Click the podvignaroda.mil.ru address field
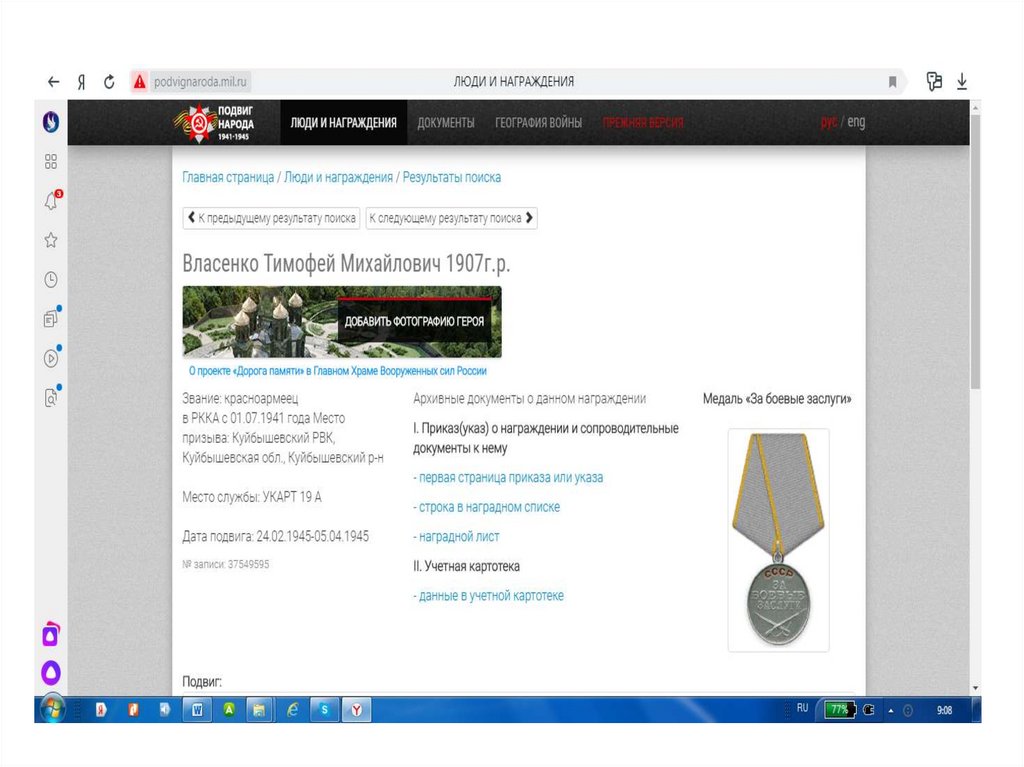 click(x=200, y=82)
